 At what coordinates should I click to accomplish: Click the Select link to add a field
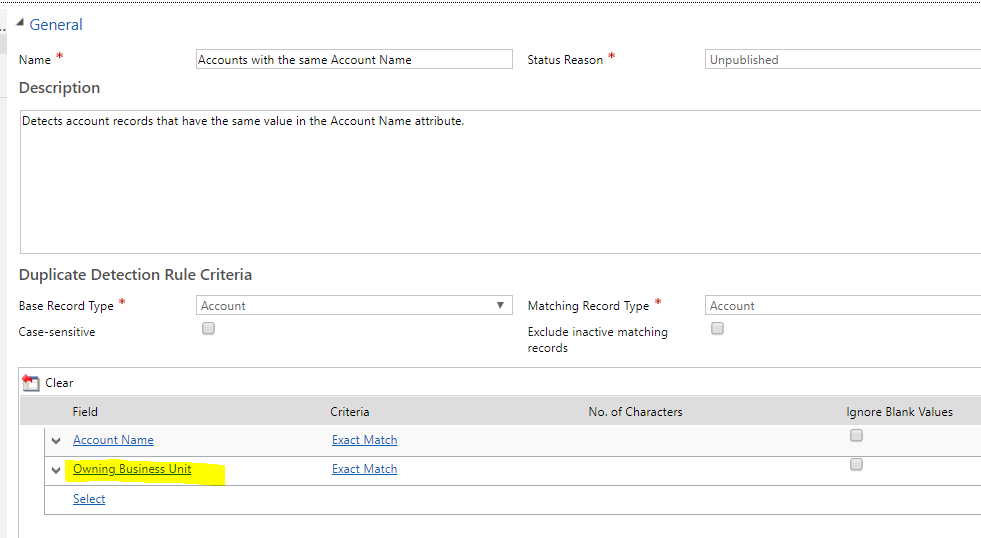(x=89, y=499)
